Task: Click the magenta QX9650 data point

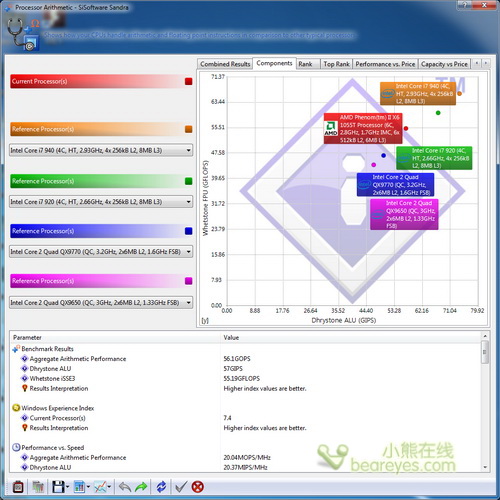Action: [x=374, y=165]
